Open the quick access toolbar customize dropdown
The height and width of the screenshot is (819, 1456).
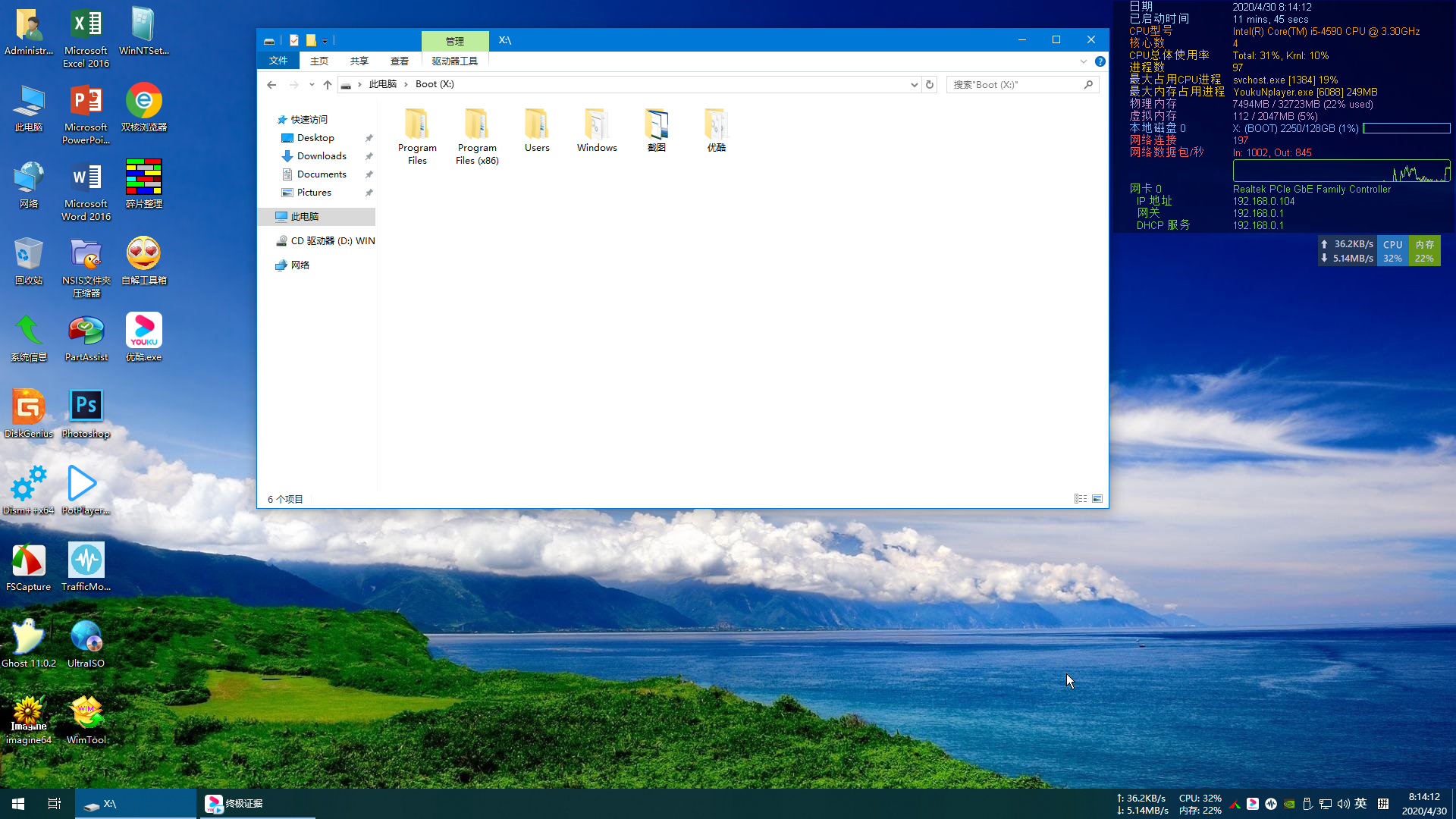325,41
